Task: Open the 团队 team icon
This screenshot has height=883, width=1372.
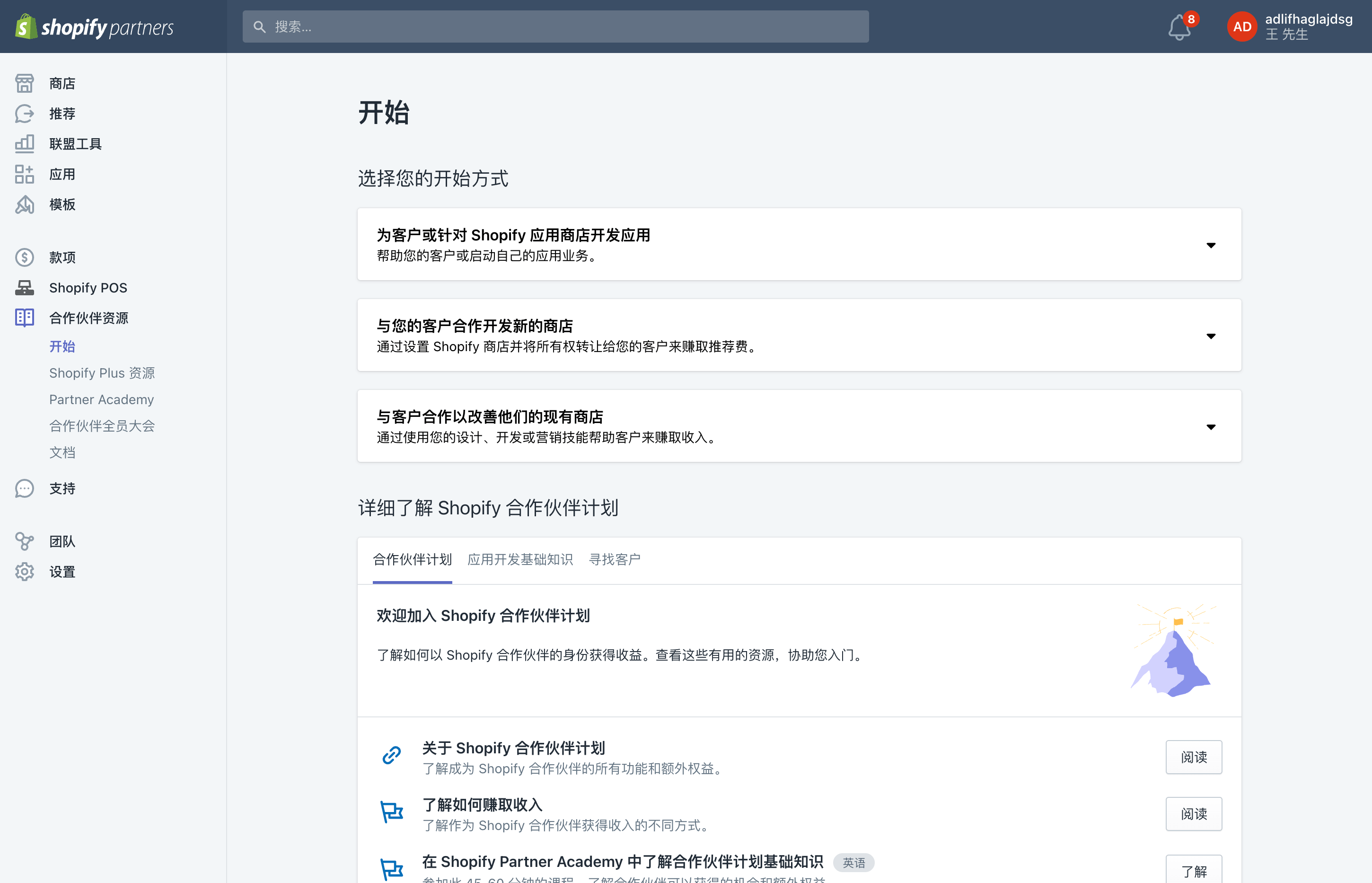Action: [24, 541]
